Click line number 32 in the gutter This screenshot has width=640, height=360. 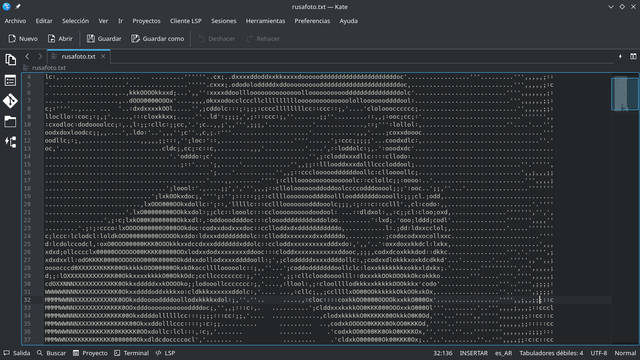tap(27, 300)
